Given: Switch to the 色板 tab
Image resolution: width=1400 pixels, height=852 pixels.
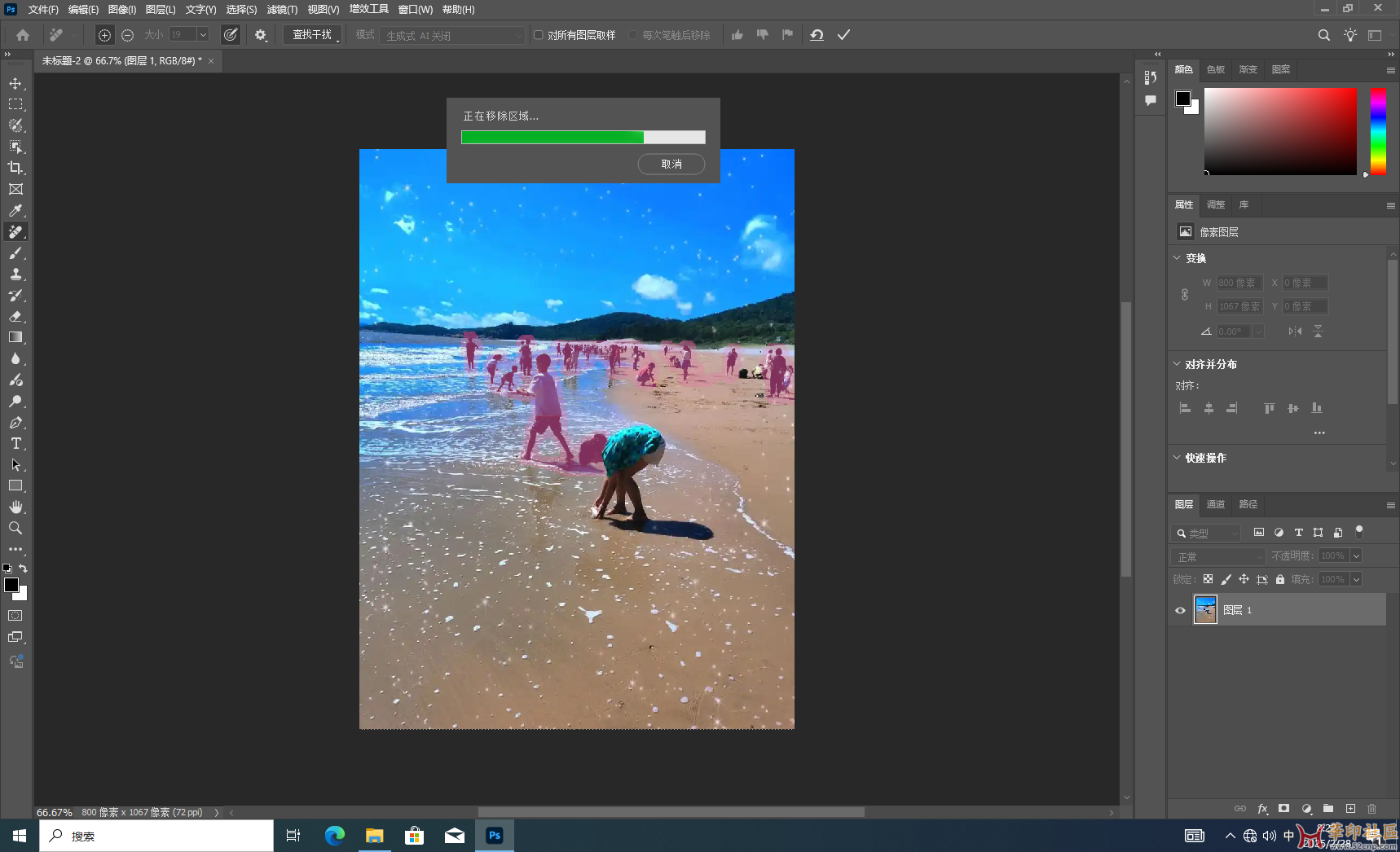Looking at the screenshot, I should (1216, 69).
